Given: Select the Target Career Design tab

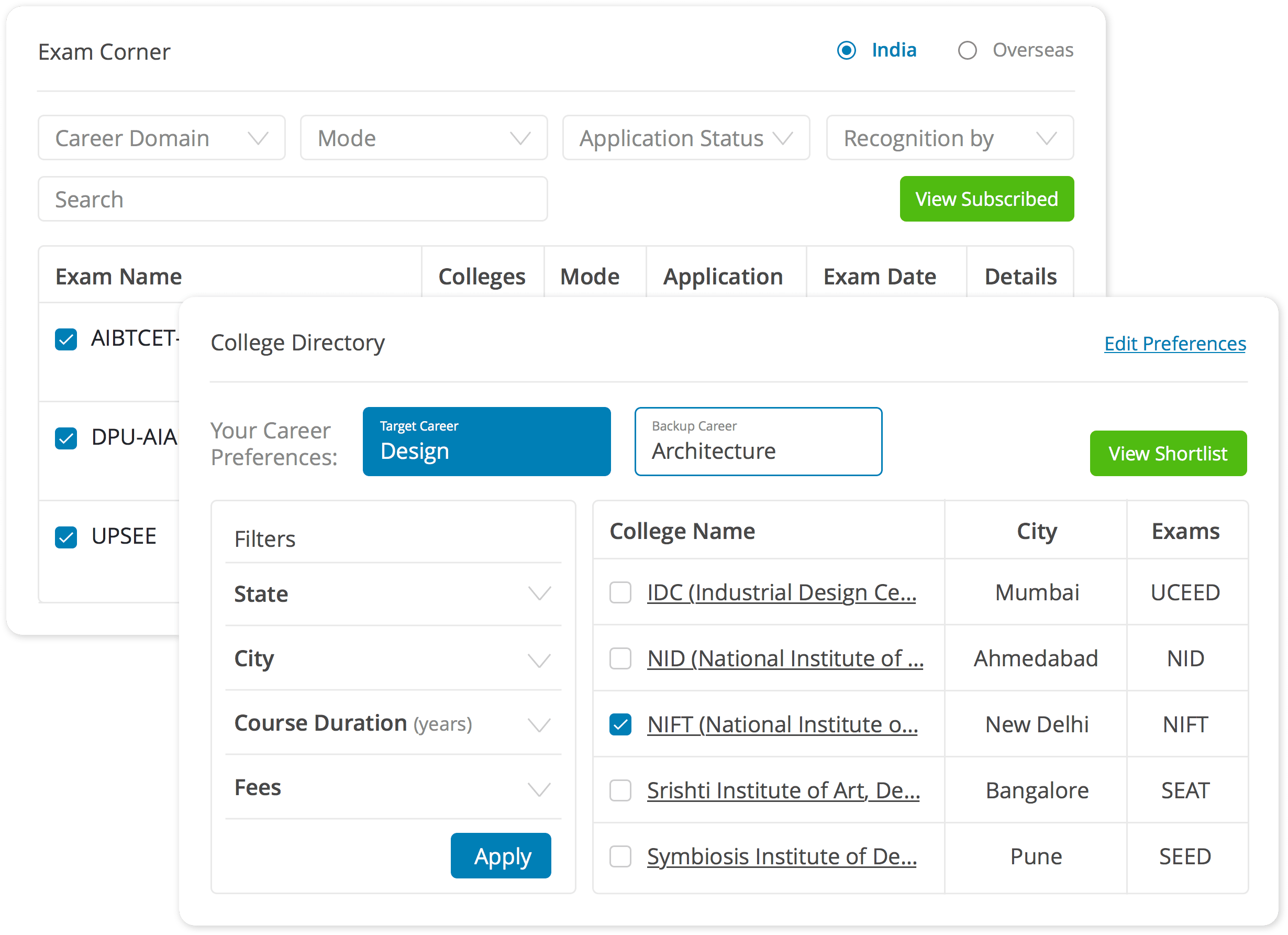Looking at the screenshot, I should 487,442.
